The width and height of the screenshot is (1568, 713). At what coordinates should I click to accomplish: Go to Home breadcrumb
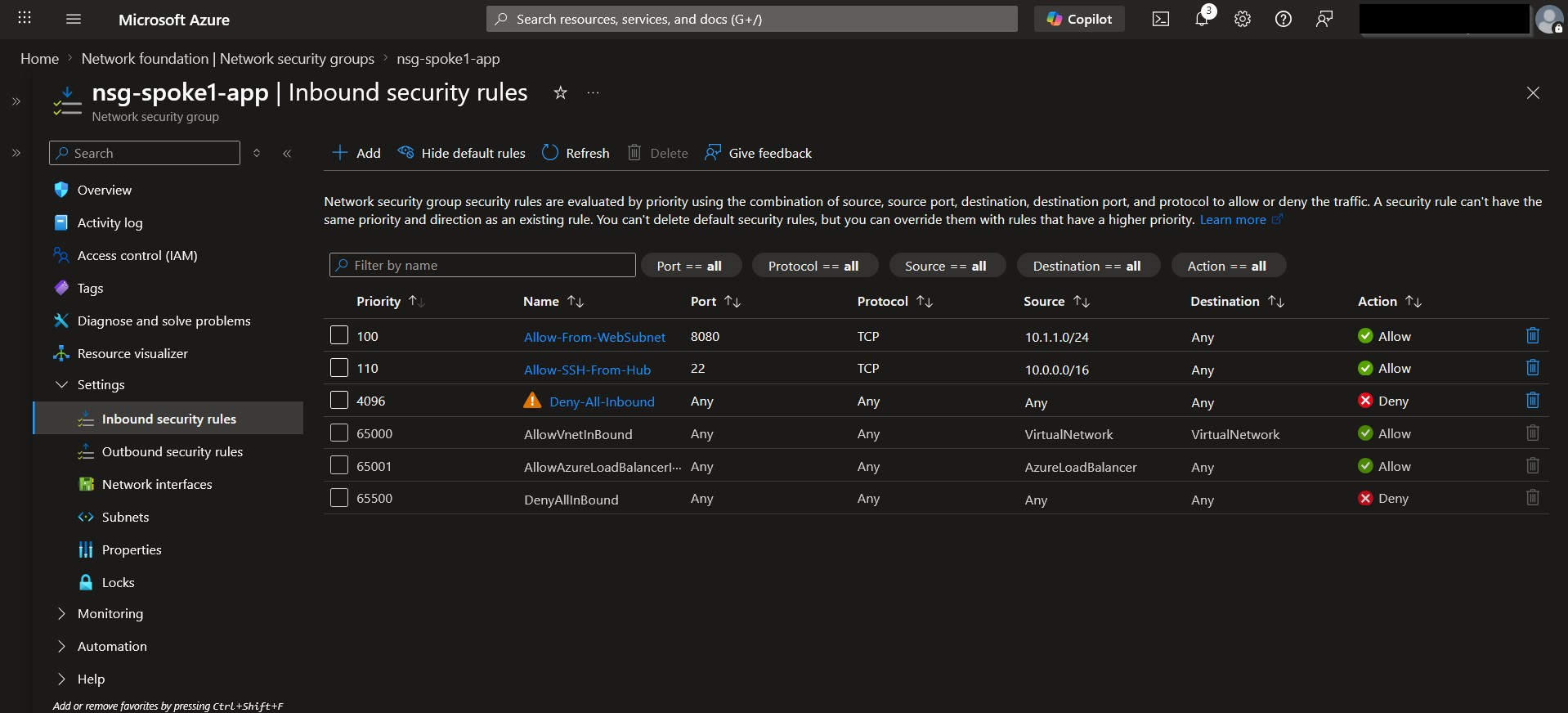[39, 59]
